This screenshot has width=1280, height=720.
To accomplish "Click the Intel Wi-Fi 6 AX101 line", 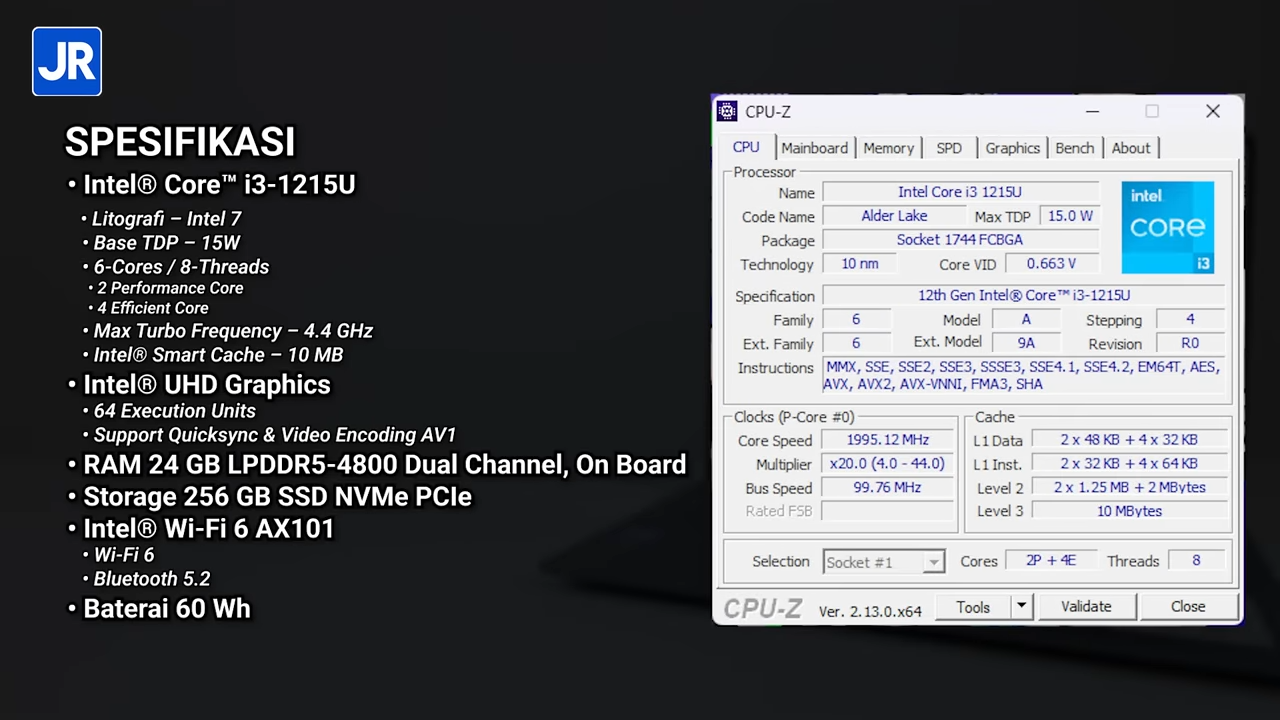I will click(208, 529).
